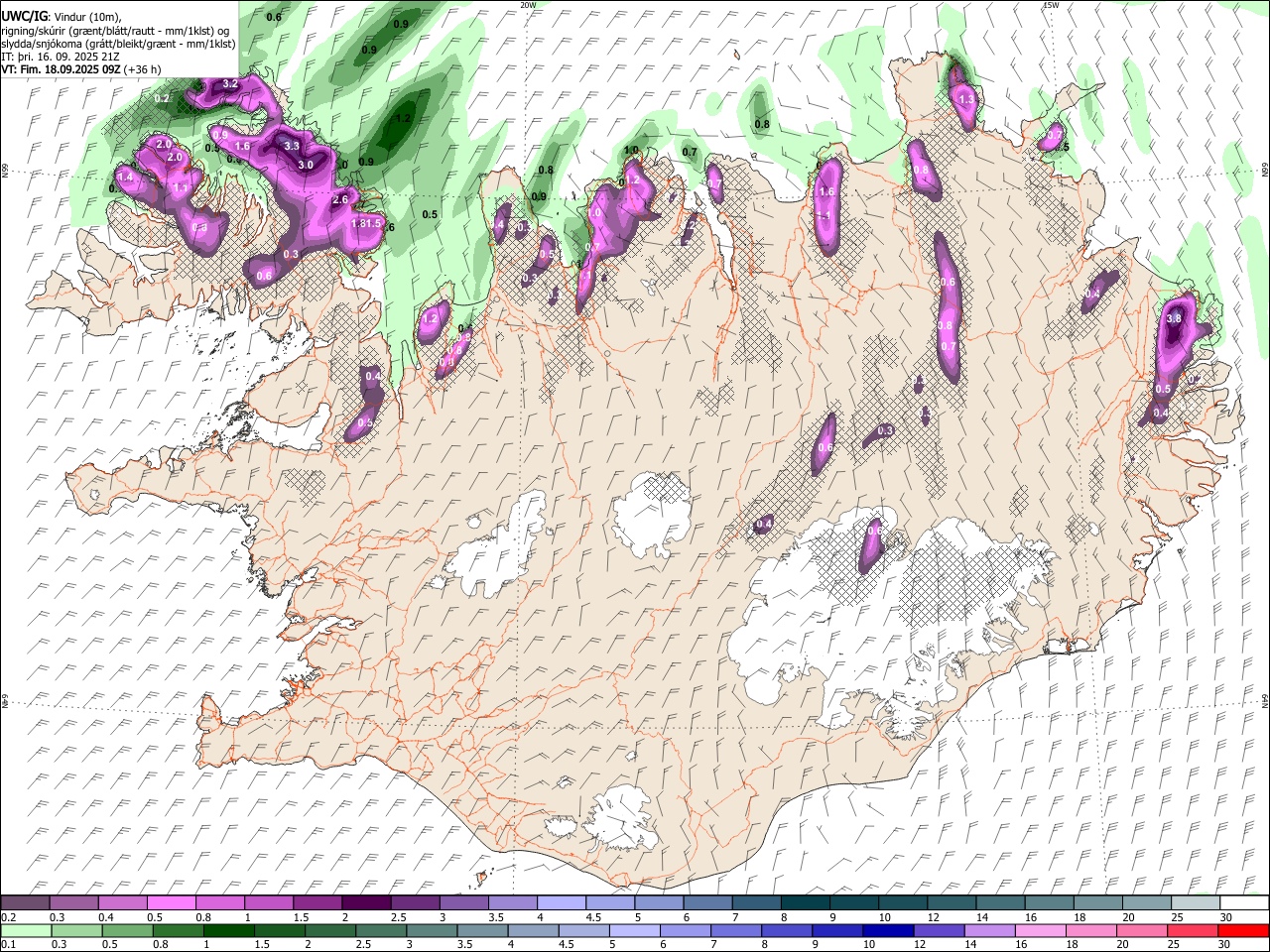Click the '3.8' snowfall value on the east coast

(x=1174, y=318)
